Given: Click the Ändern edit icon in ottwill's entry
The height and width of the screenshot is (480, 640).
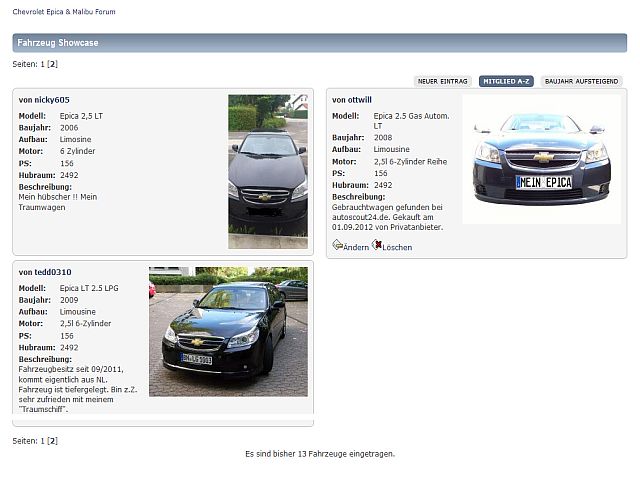Looking at the screenshot, I should tap(337, 245).
